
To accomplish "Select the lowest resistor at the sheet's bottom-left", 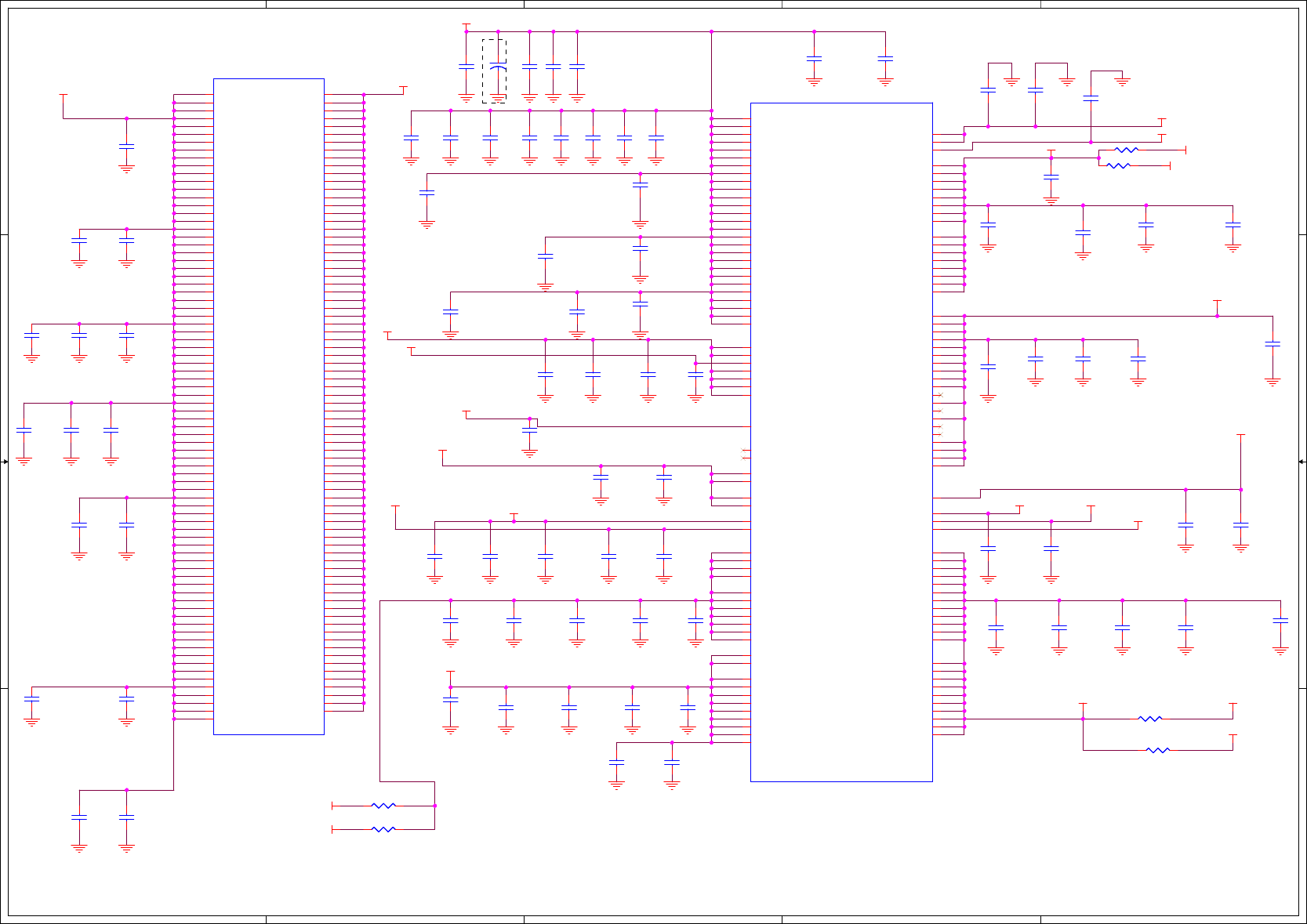I will tap(383, 829).
